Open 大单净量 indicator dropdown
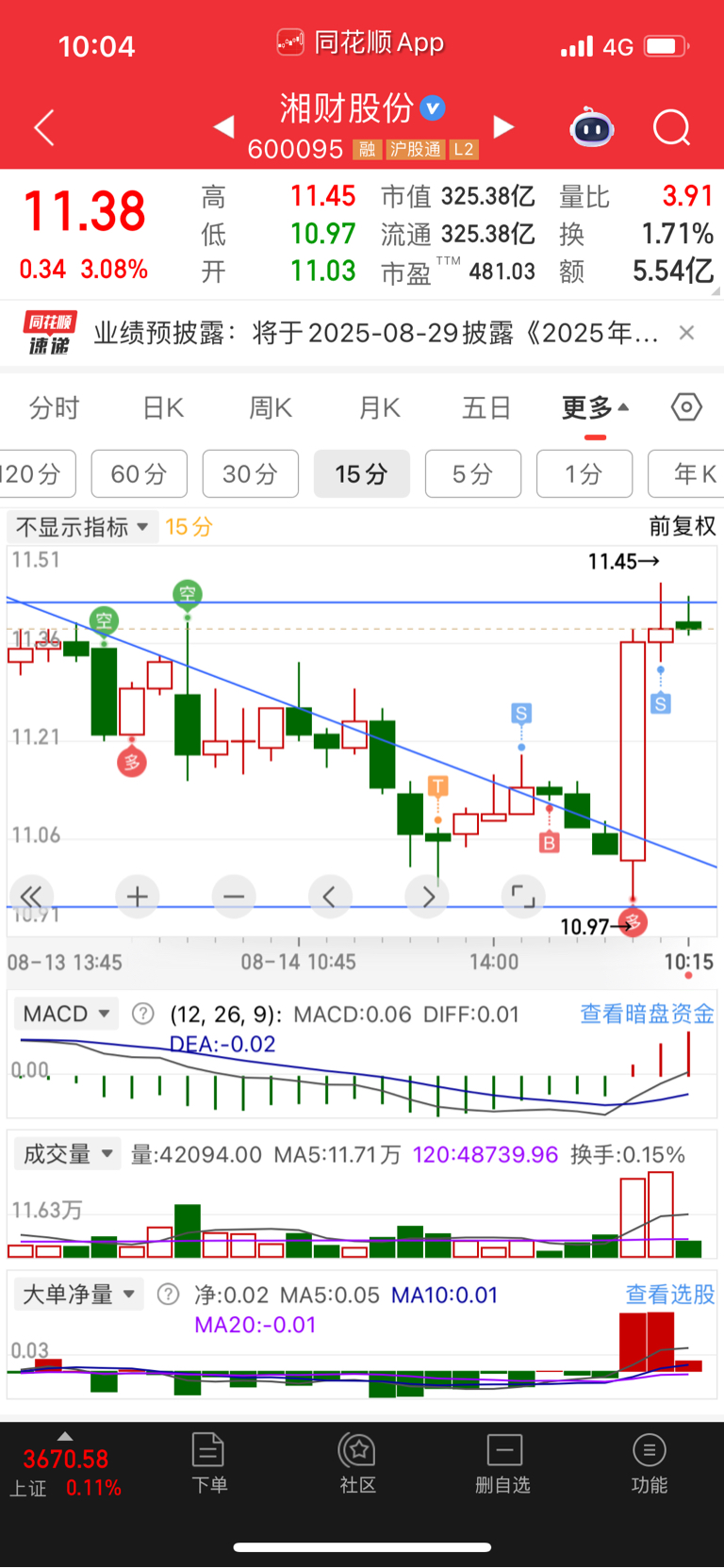The image size is (724, 1568). click(x=79, y=1294)
